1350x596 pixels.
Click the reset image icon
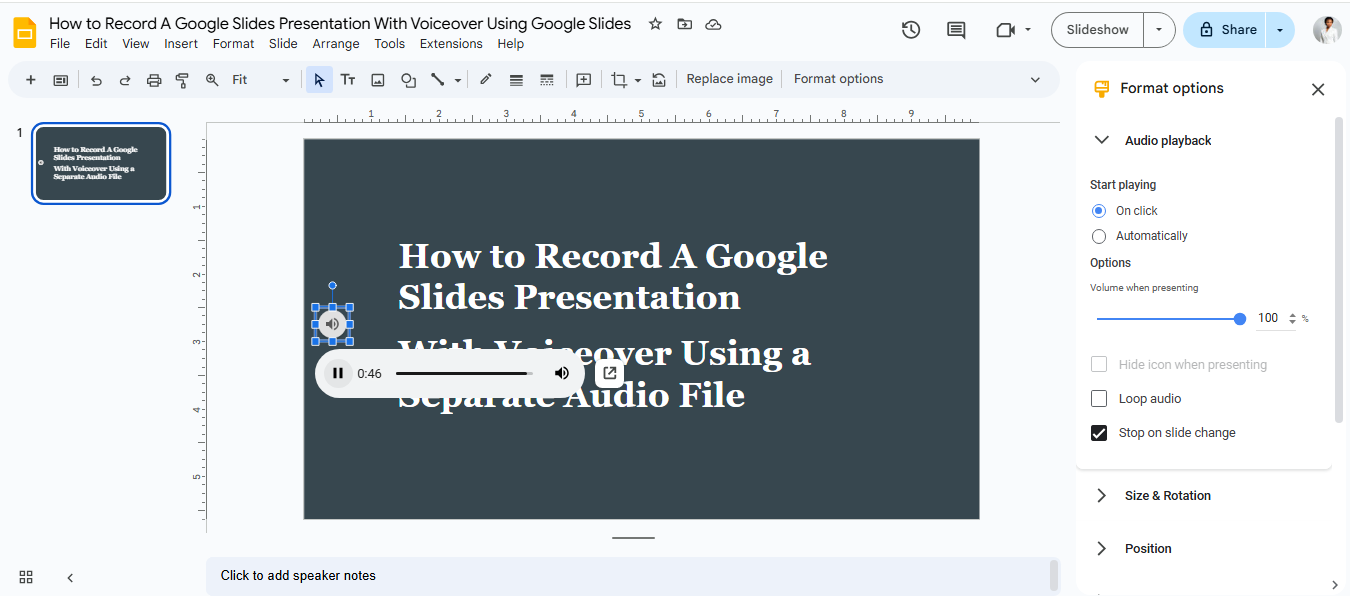659,80
